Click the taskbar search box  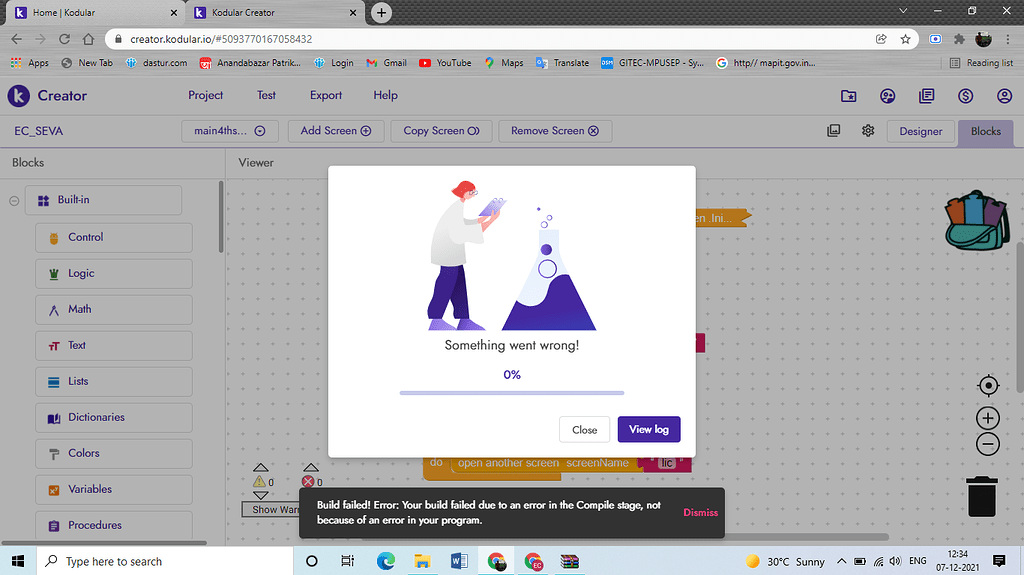(x=165, y=561)
